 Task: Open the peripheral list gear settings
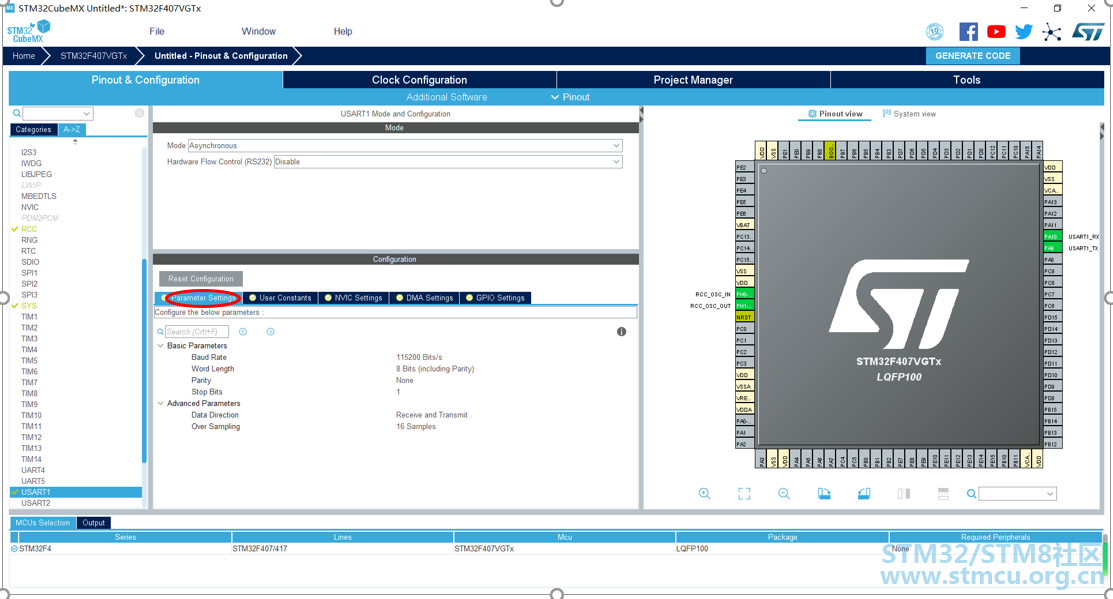tap(140, 113)
